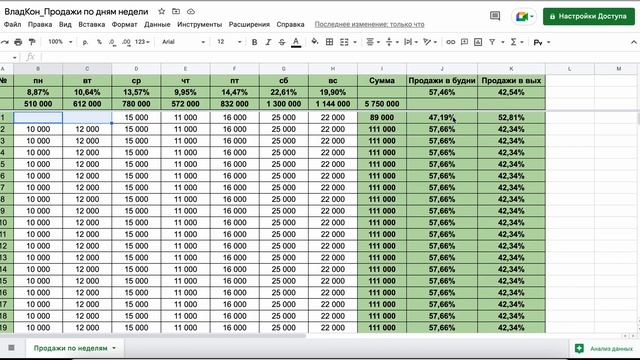Format as currency with the р. button

85,42
